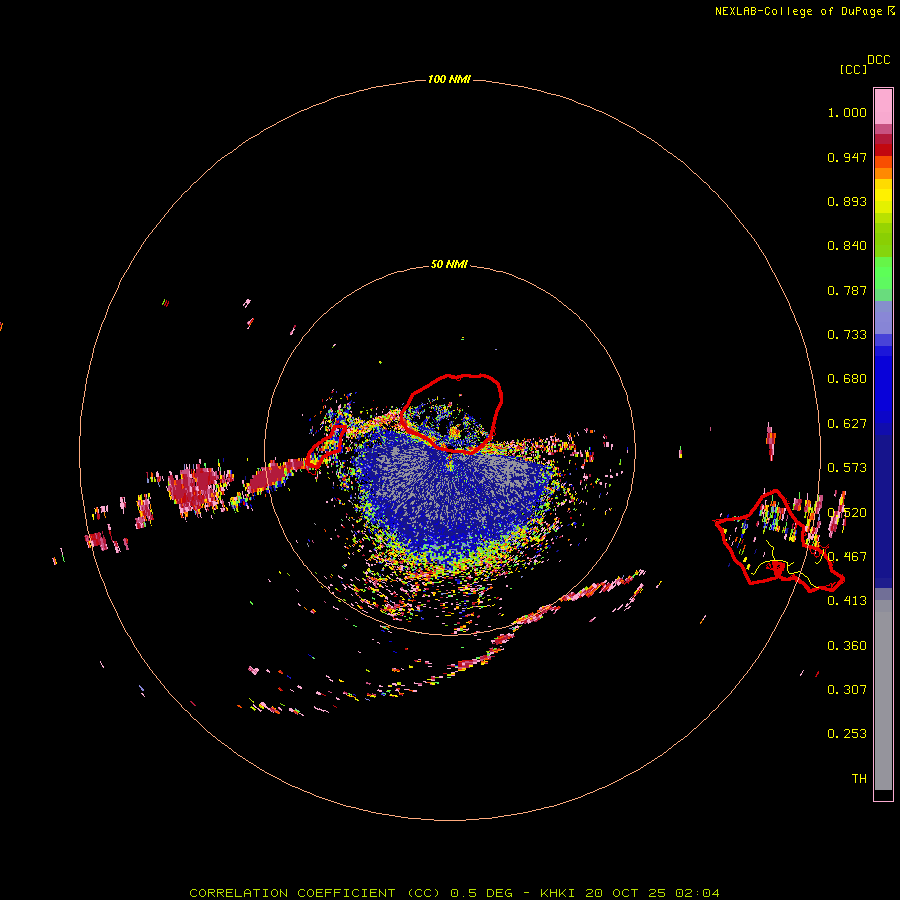900x900 pixels.
Task: Click the [CC] unit label
Action: (x=853, y=69)
